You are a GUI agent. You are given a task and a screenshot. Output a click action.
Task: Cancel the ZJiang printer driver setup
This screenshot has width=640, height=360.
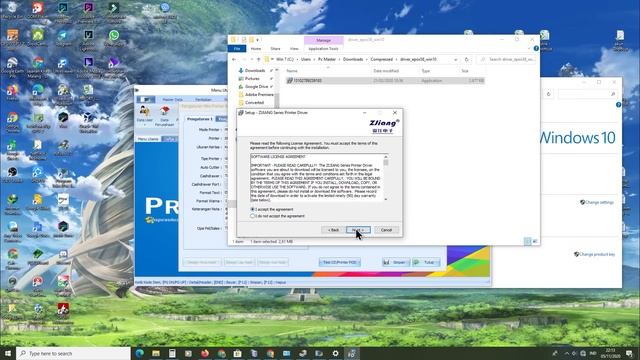(386, 230)
